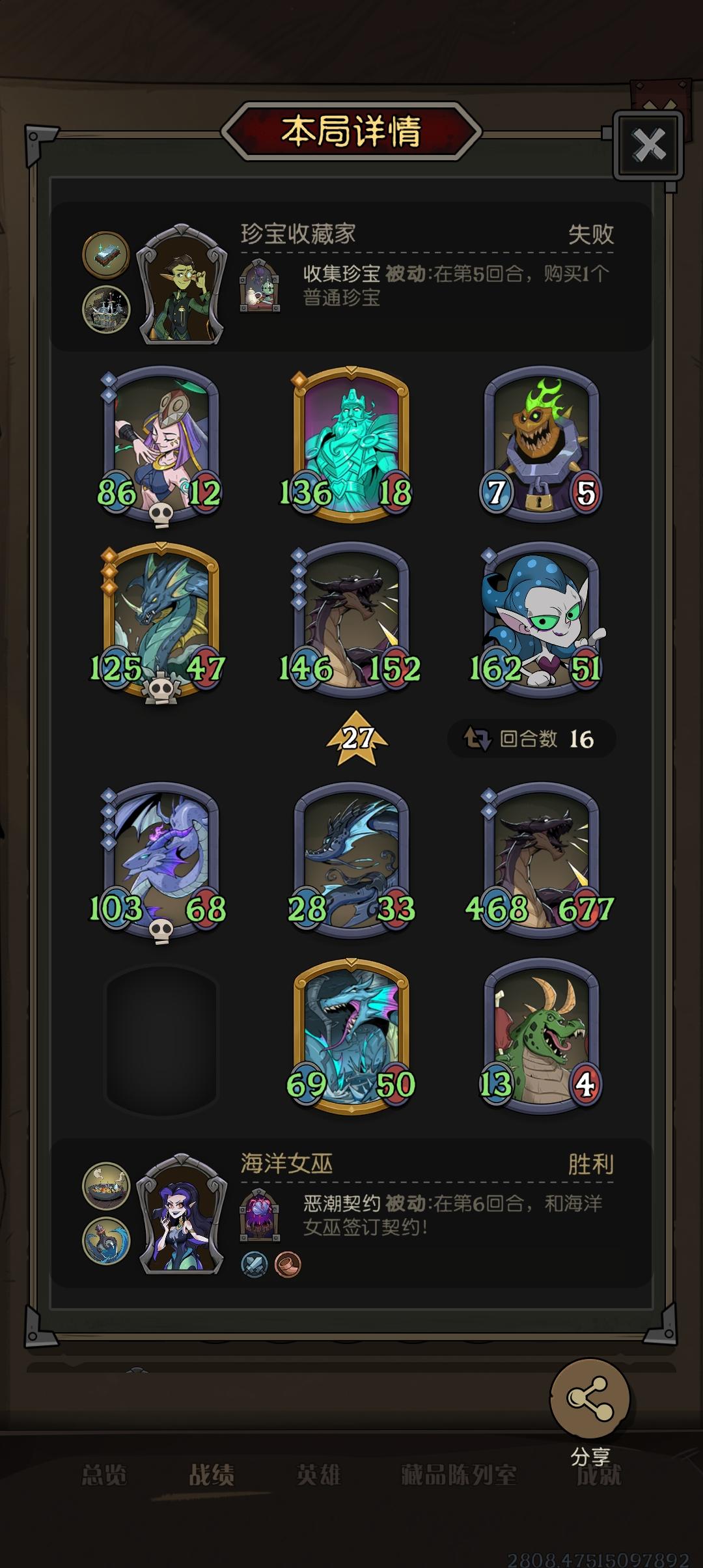Tap the crossed-swords buff icon

pos(255,1265)
